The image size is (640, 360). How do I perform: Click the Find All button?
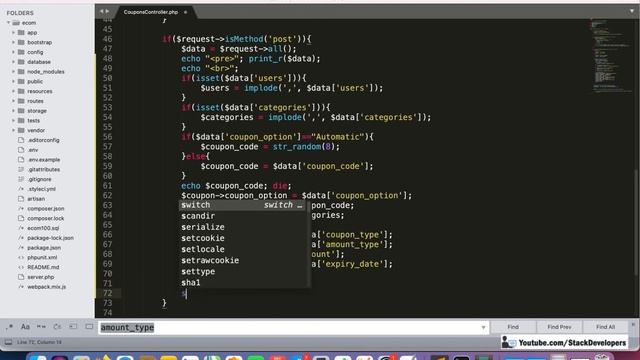[x=605, y=327]
